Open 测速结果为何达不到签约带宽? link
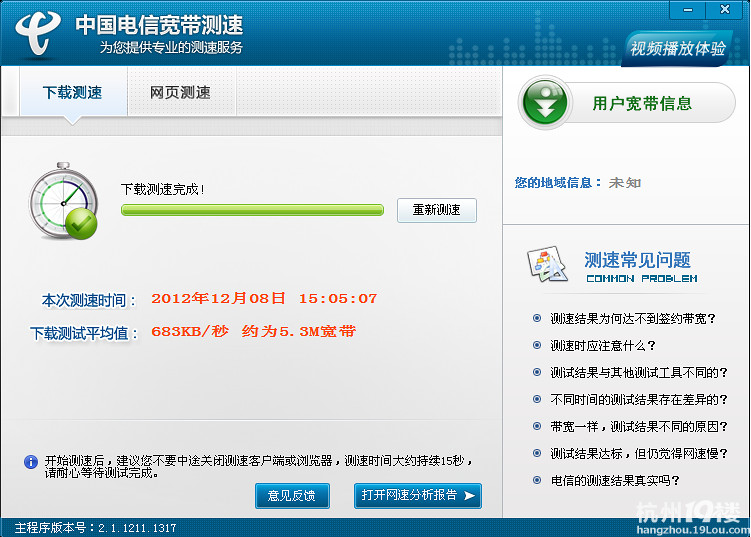This screenshot has width=751, height=537. point(633,319)
